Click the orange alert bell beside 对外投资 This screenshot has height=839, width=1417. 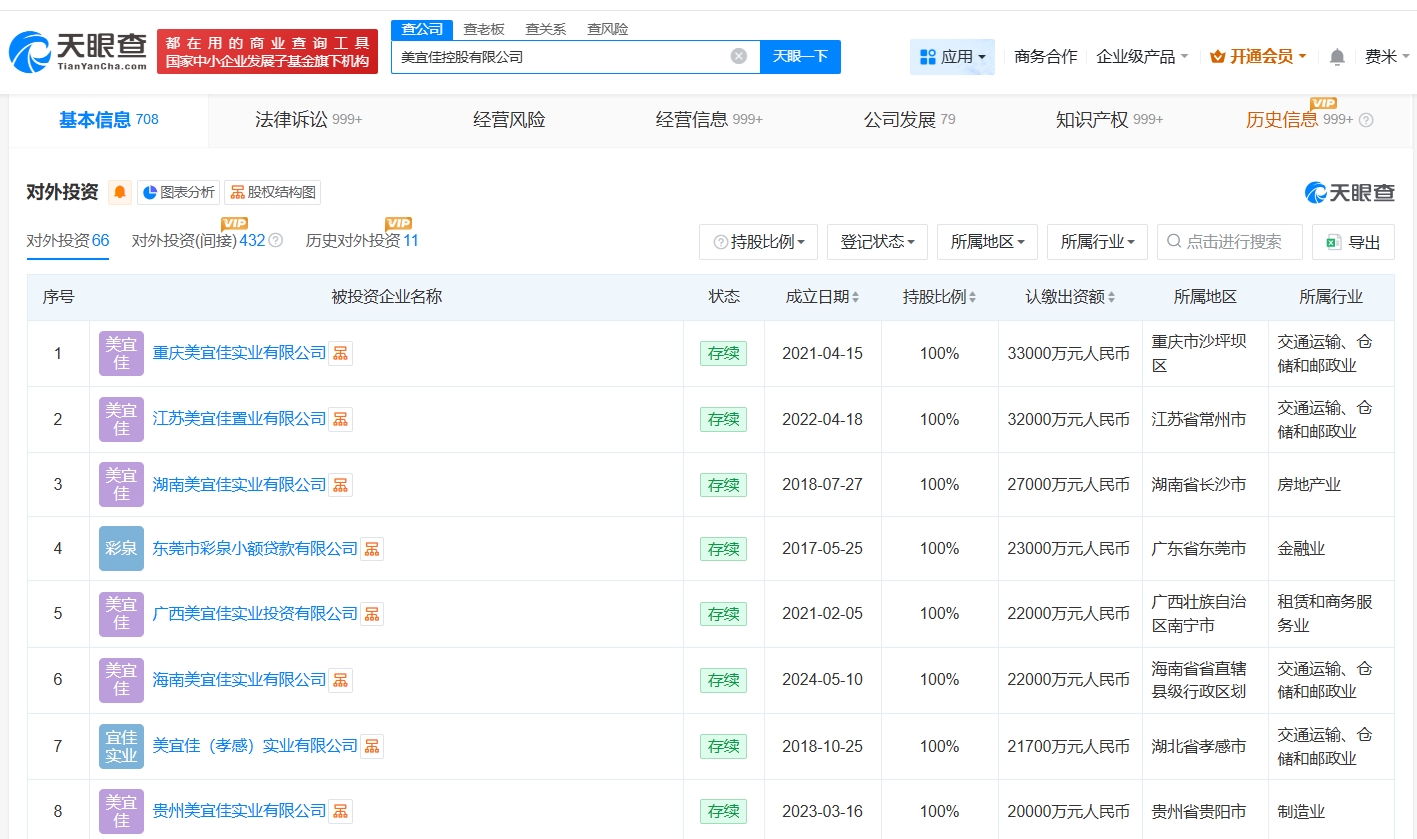point(120,192)
